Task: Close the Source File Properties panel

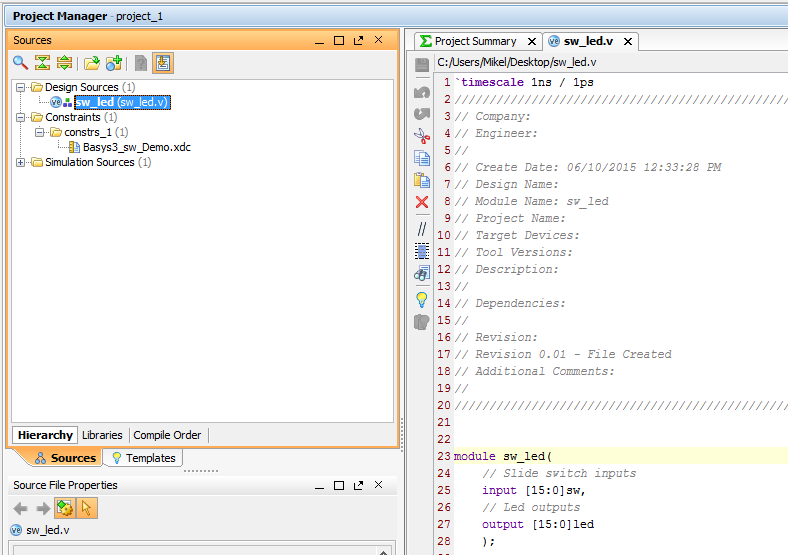Action: pos(378,485)
